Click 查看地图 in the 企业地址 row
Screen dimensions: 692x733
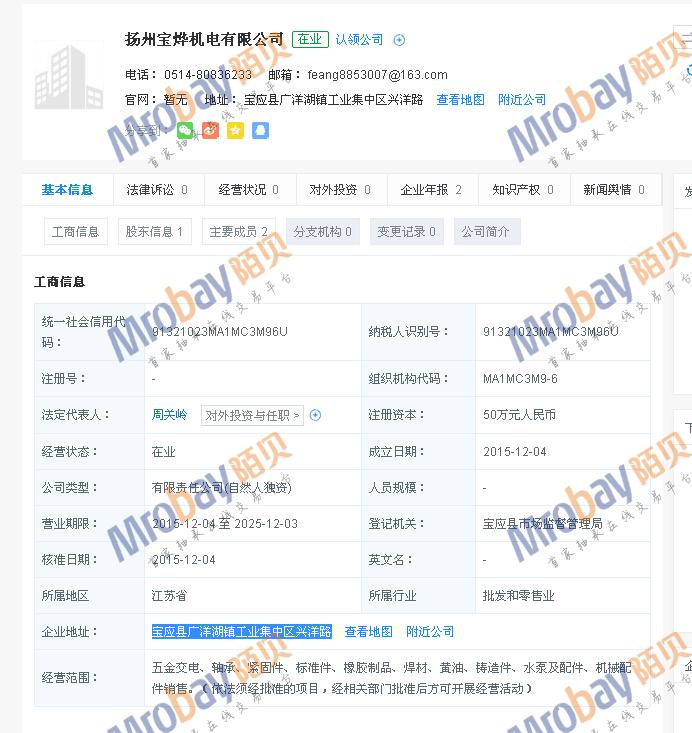pyautogui.click(x=368, y=632)
